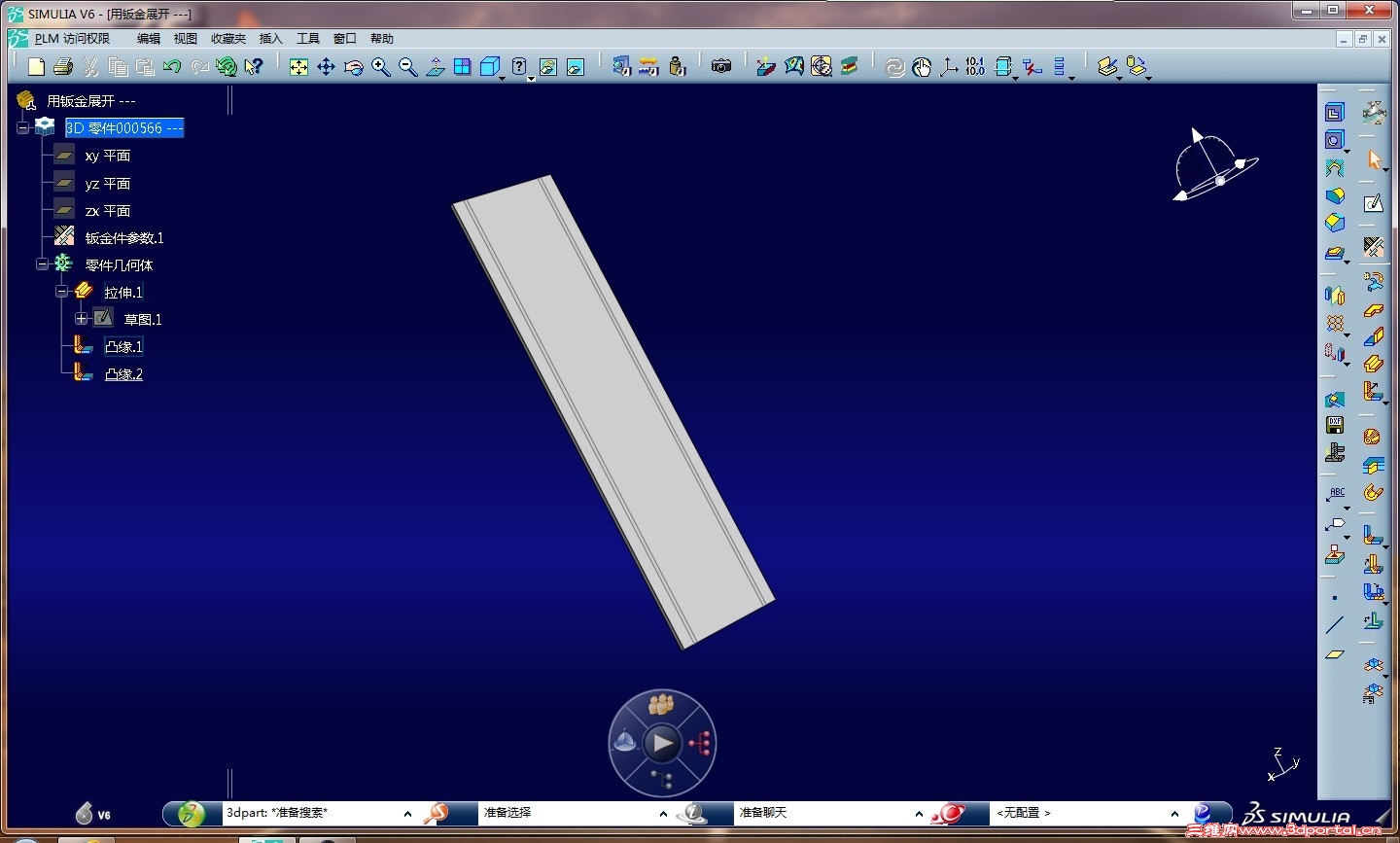Select the 用钣金展开 root tree item
Viewport: 1400px width, 843px height.
tap(91, 101)
